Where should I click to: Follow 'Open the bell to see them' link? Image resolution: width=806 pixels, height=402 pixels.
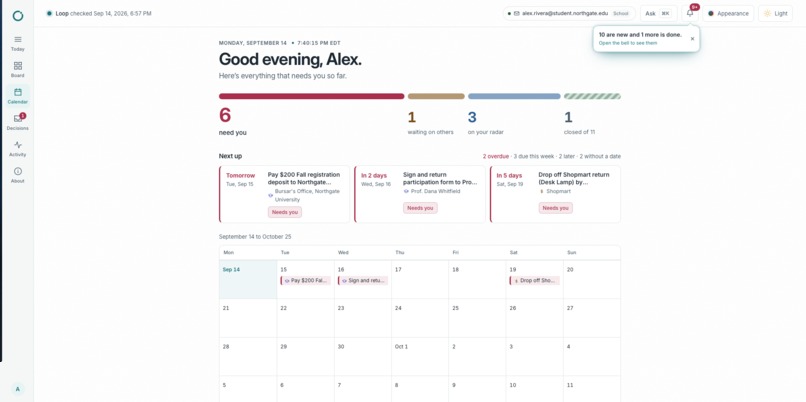628,43
